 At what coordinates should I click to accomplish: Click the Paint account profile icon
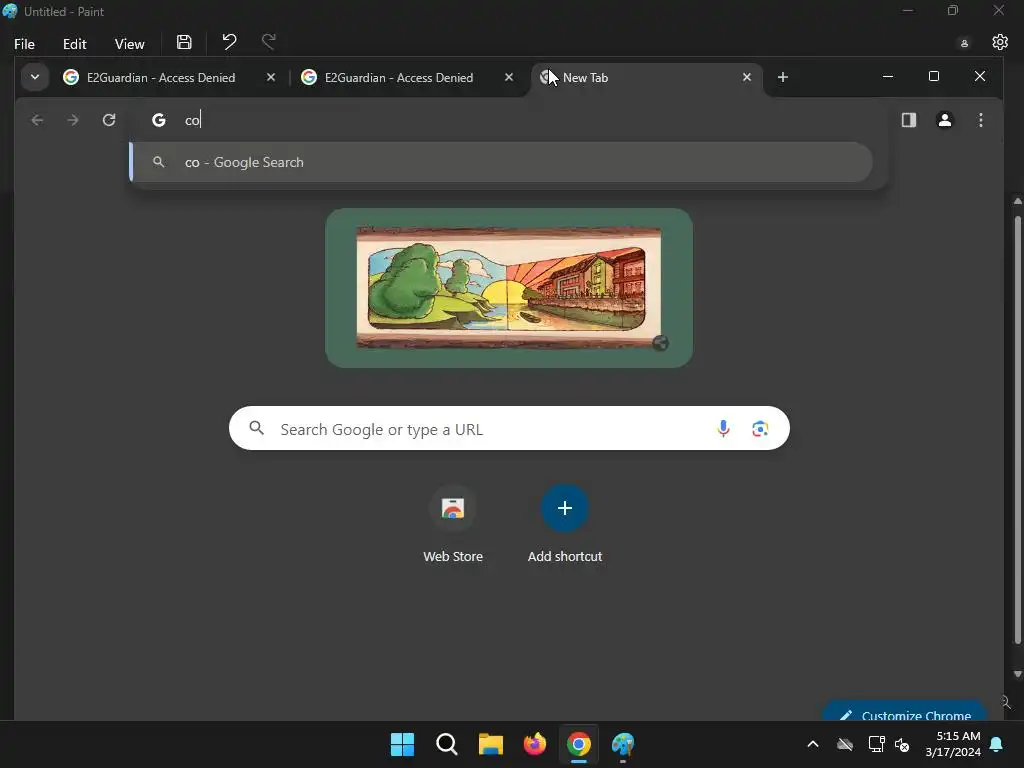[964, 44]
